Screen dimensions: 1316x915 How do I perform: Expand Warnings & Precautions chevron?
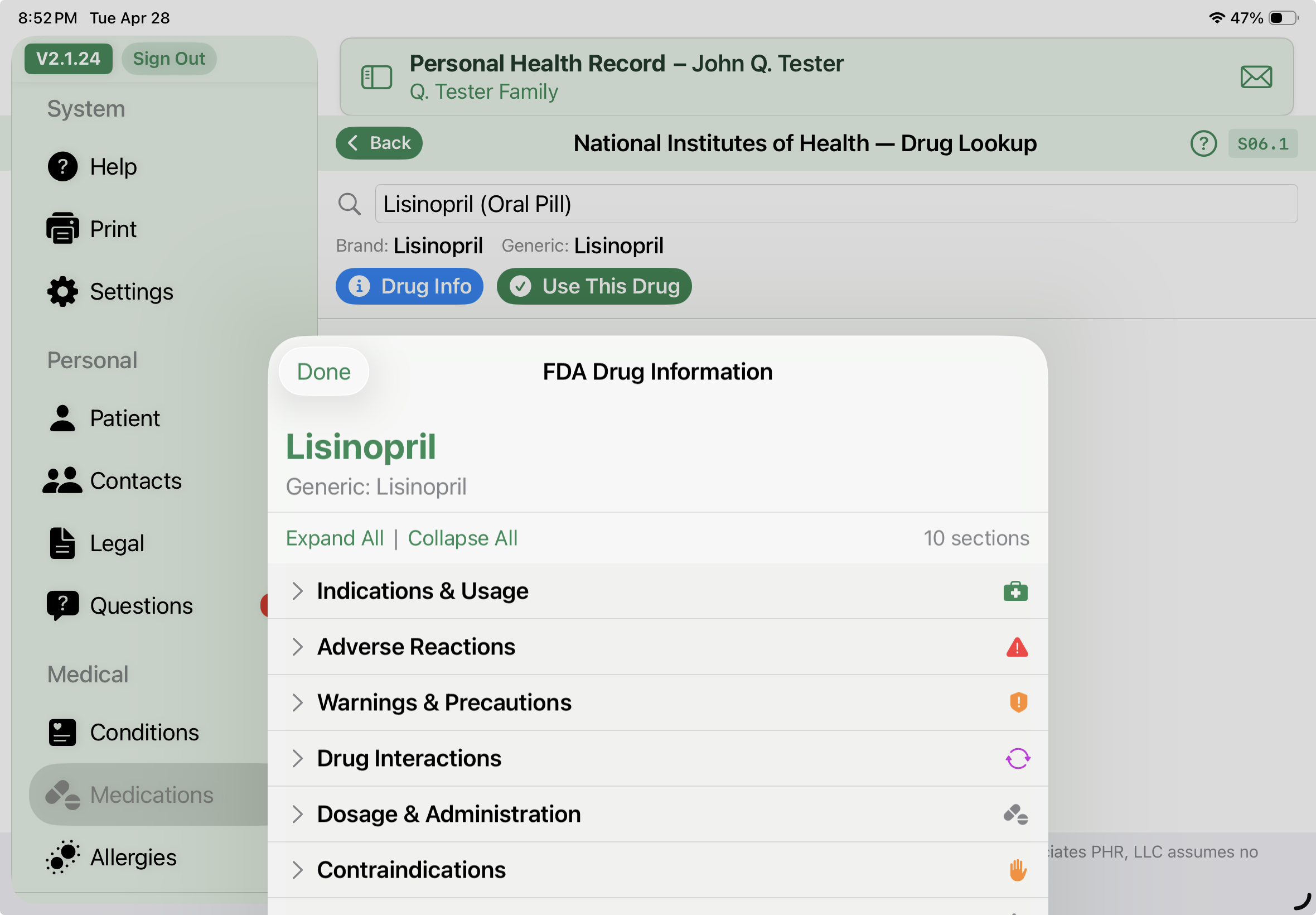(x=297, y=702)
